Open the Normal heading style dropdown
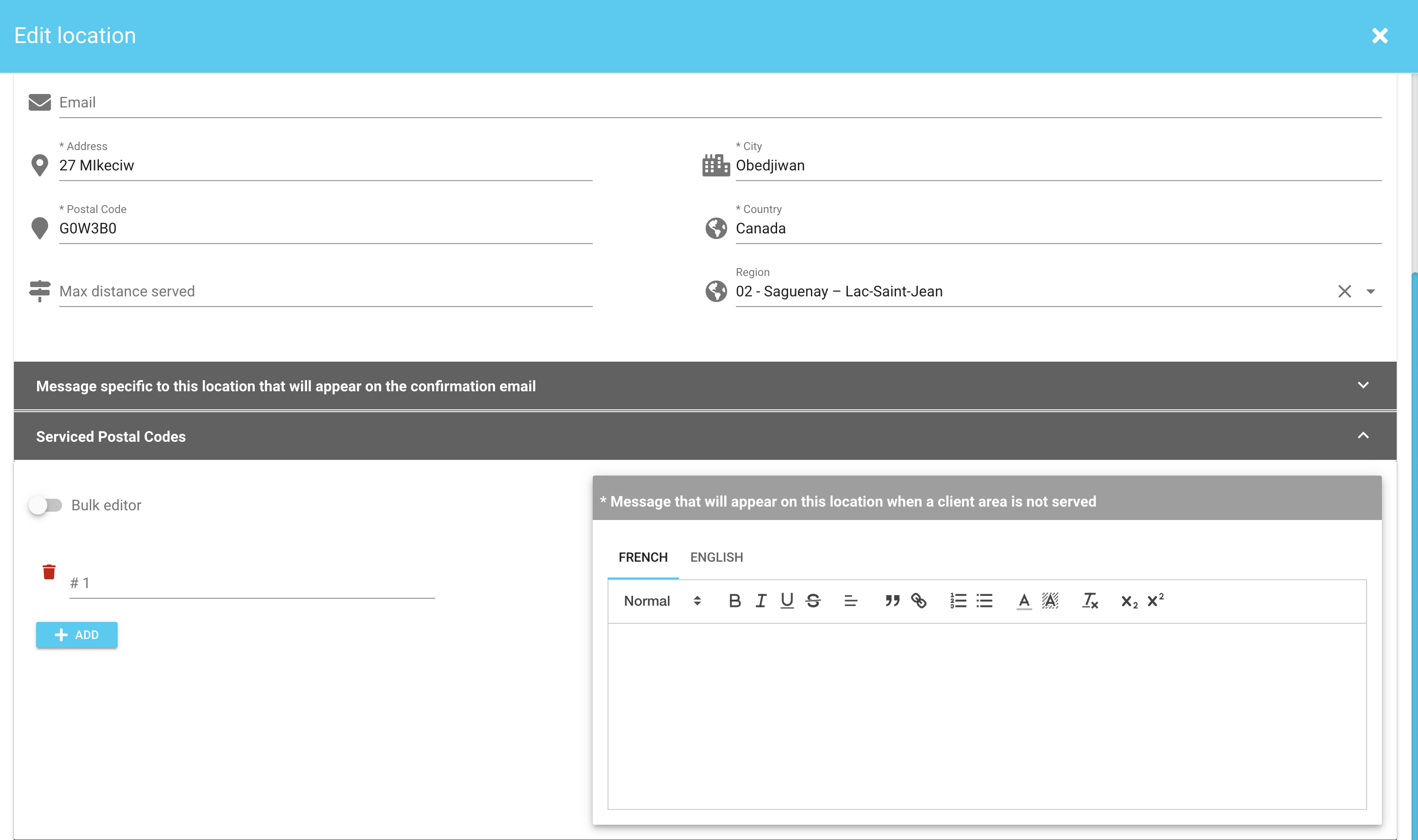This screenshot has height=840, width=1418. (x=662, y=601)
